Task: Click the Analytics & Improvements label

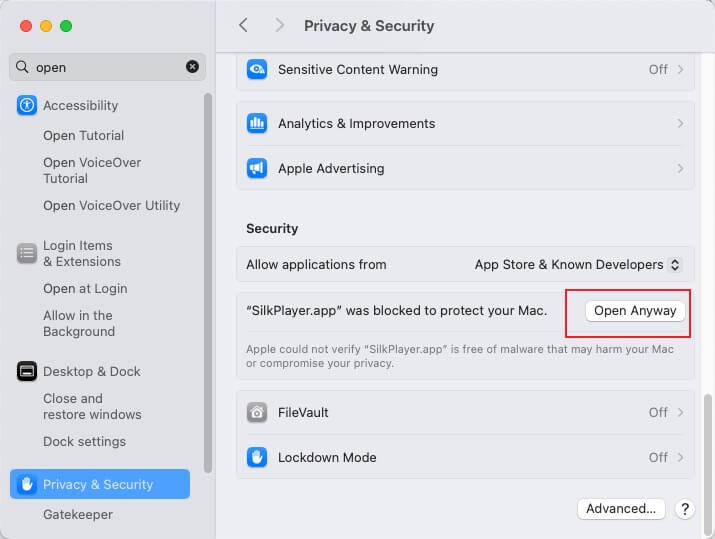Action: coord(357,123)
